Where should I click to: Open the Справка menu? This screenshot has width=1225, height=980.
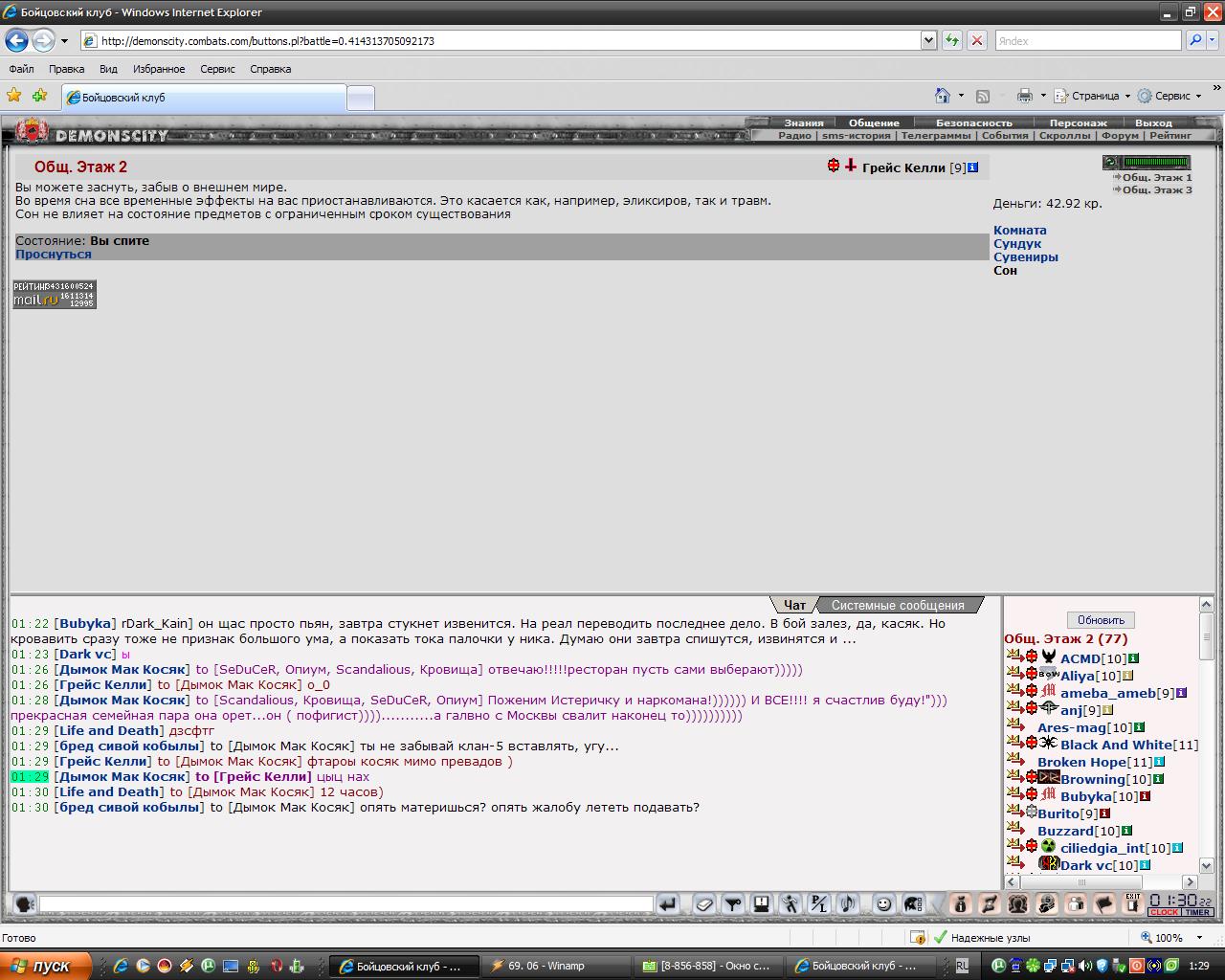point(270,69)
